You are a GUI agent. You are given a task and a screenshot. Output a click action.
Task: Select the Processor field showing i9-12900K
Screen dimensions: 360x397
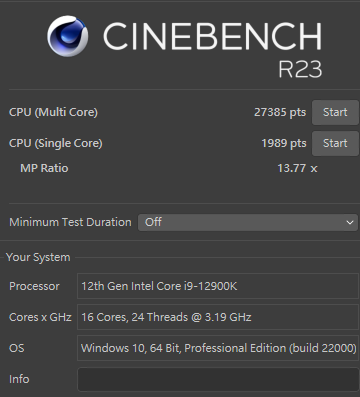[218, 286]
